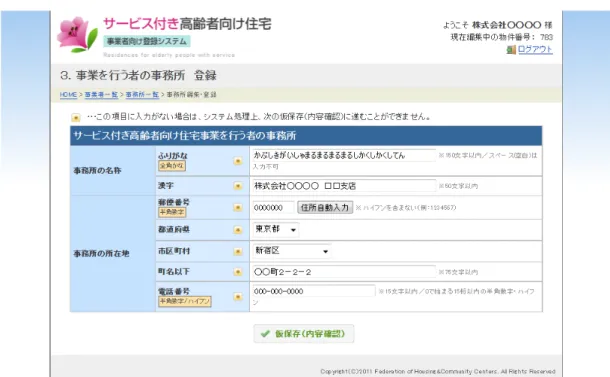The height and width of the screenshot is (377, 610).
Task: Open the 都道府県 dropdown showing 東京都
Action: (x=275, y=230)
